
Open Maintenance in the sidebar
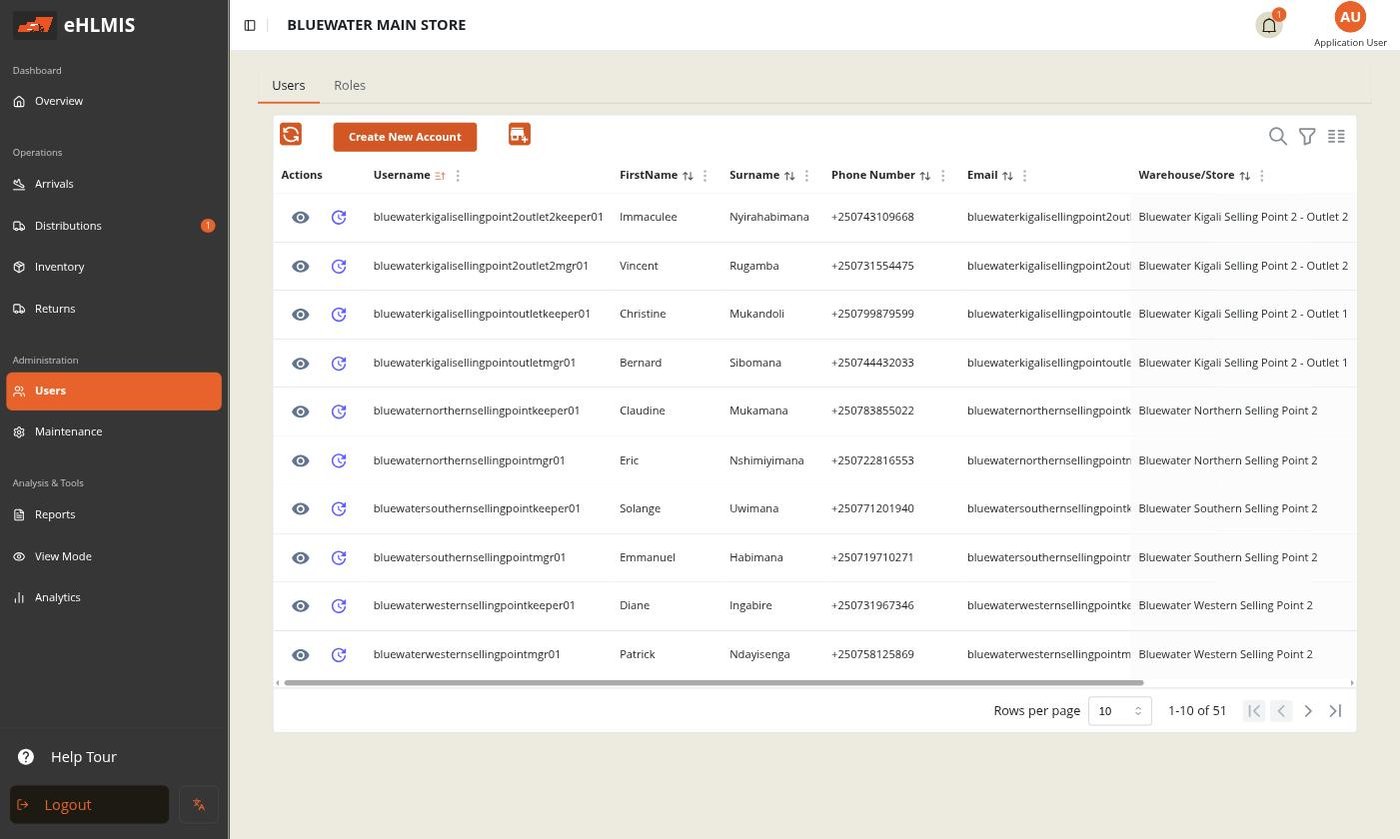(114, 432)
